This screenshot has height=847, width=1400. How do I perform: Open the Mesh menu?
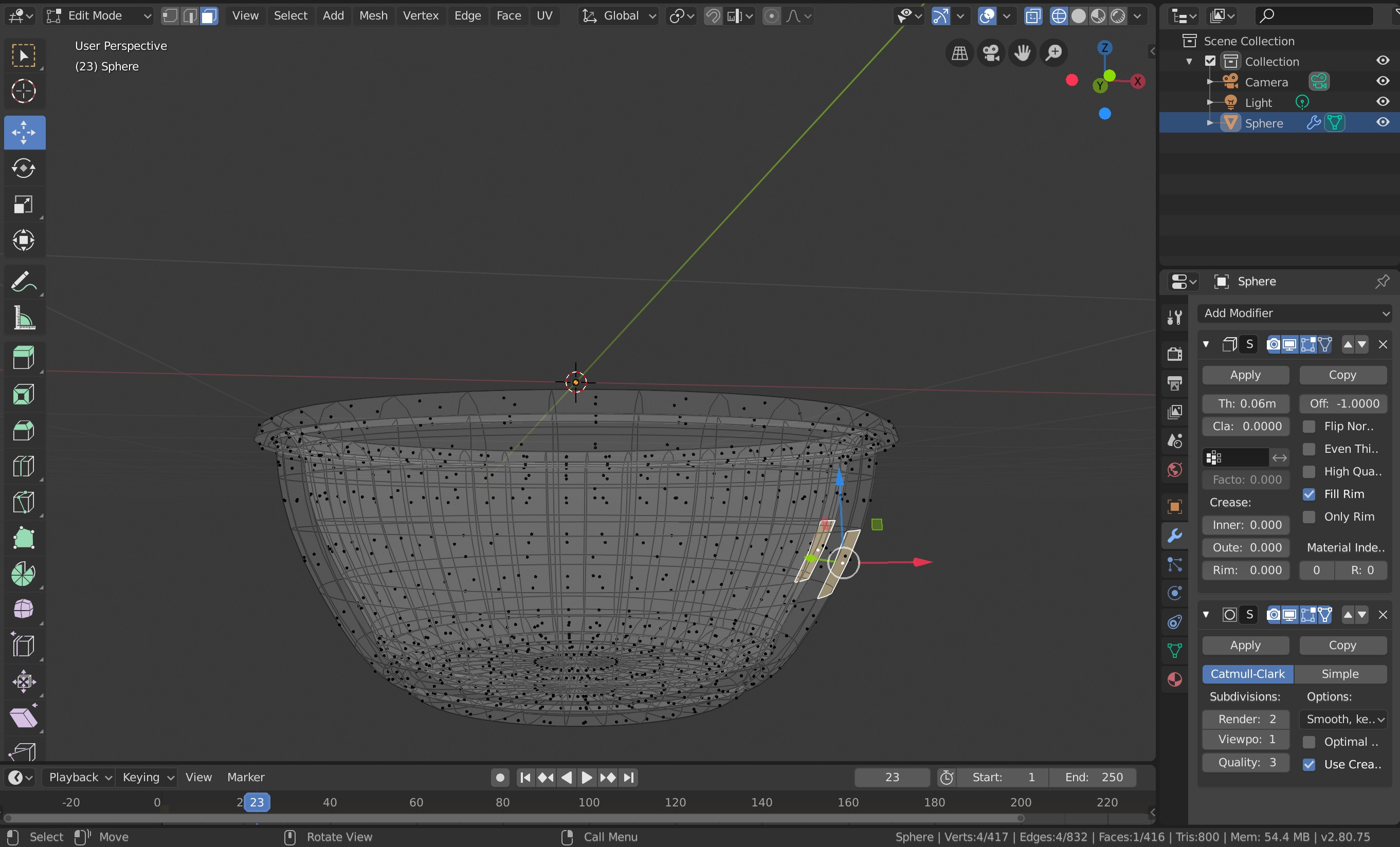373,16
